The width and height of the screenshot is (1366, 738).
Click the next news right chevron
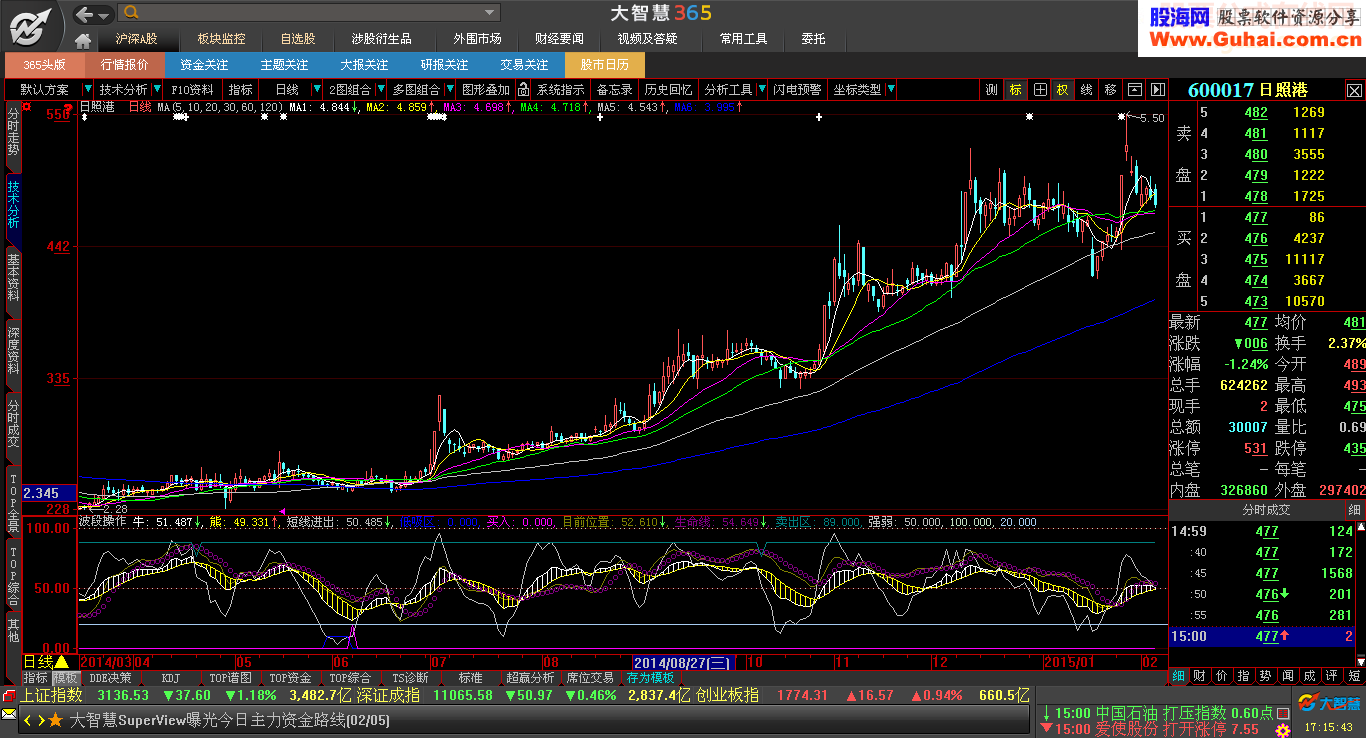click(40, 720)
